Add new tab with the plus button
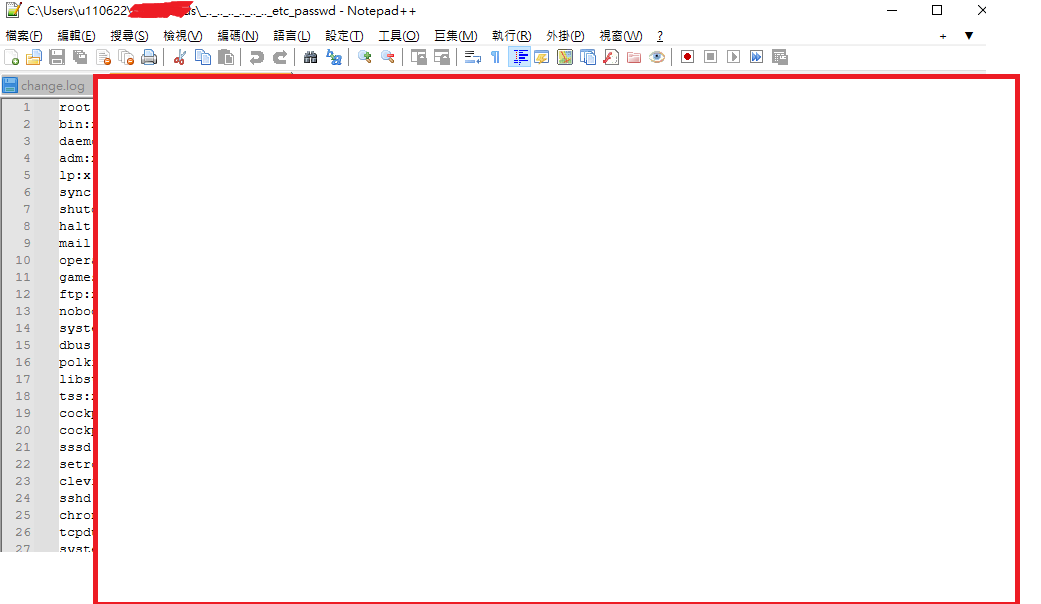Image resolution: width=1041 pixels, height=604 pixels. [x=943, y=37]
